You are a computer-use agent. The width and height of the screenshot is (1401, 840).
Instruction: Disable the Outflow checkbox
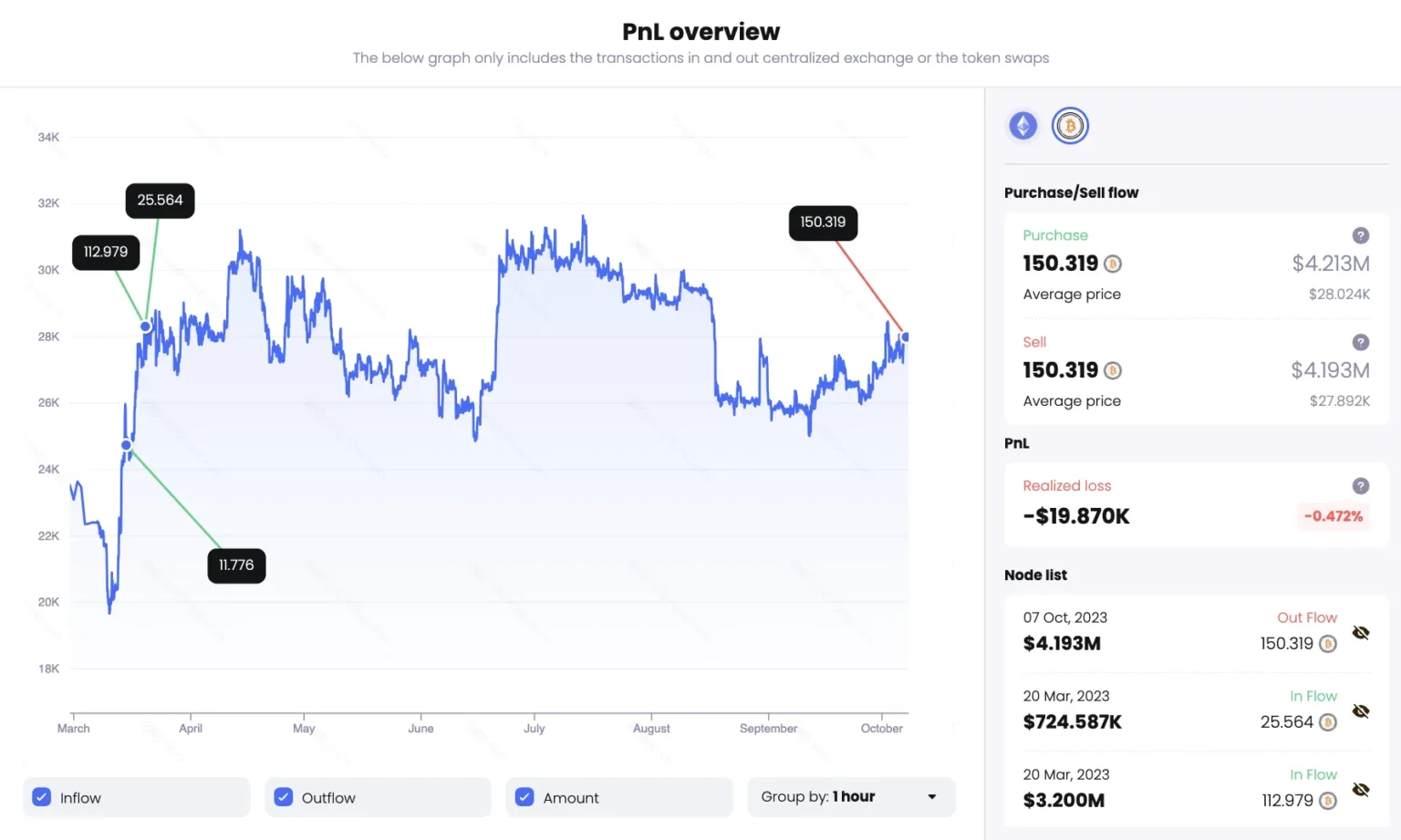coord(283,796)
